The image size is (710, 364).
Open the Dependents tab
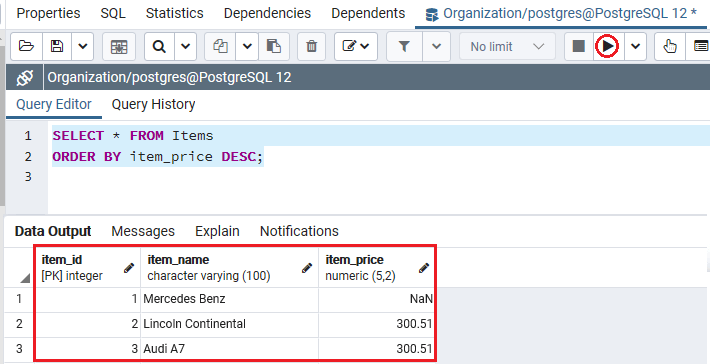(368, 13)
